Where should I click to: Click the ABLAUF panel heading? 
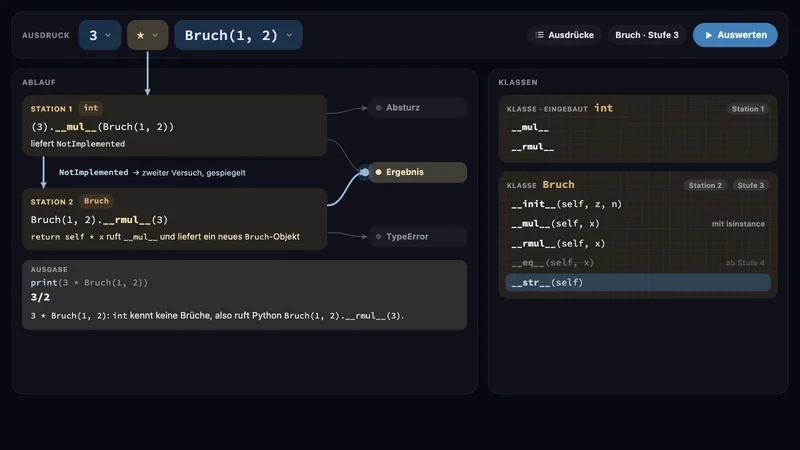click(39, 82)
